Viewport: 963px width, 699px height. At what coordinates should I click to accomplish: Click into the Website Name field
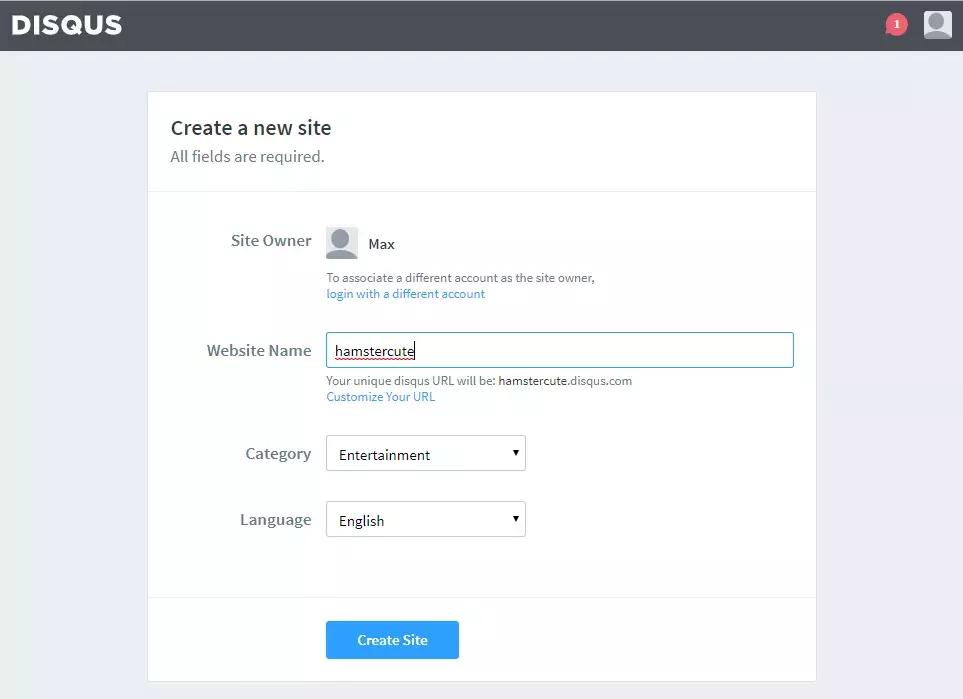tap(559, 350)
